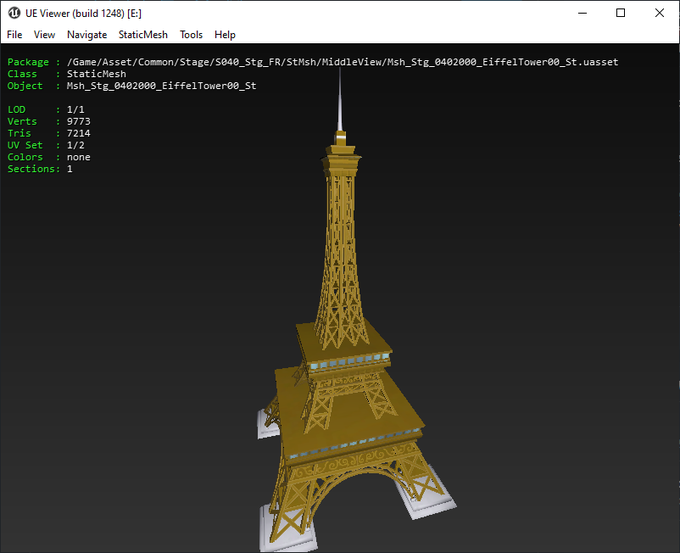Click the UE Viewer logo in title bar
Image resolution: width=680 pixels, height=553 pixels.
pos(14,12)
